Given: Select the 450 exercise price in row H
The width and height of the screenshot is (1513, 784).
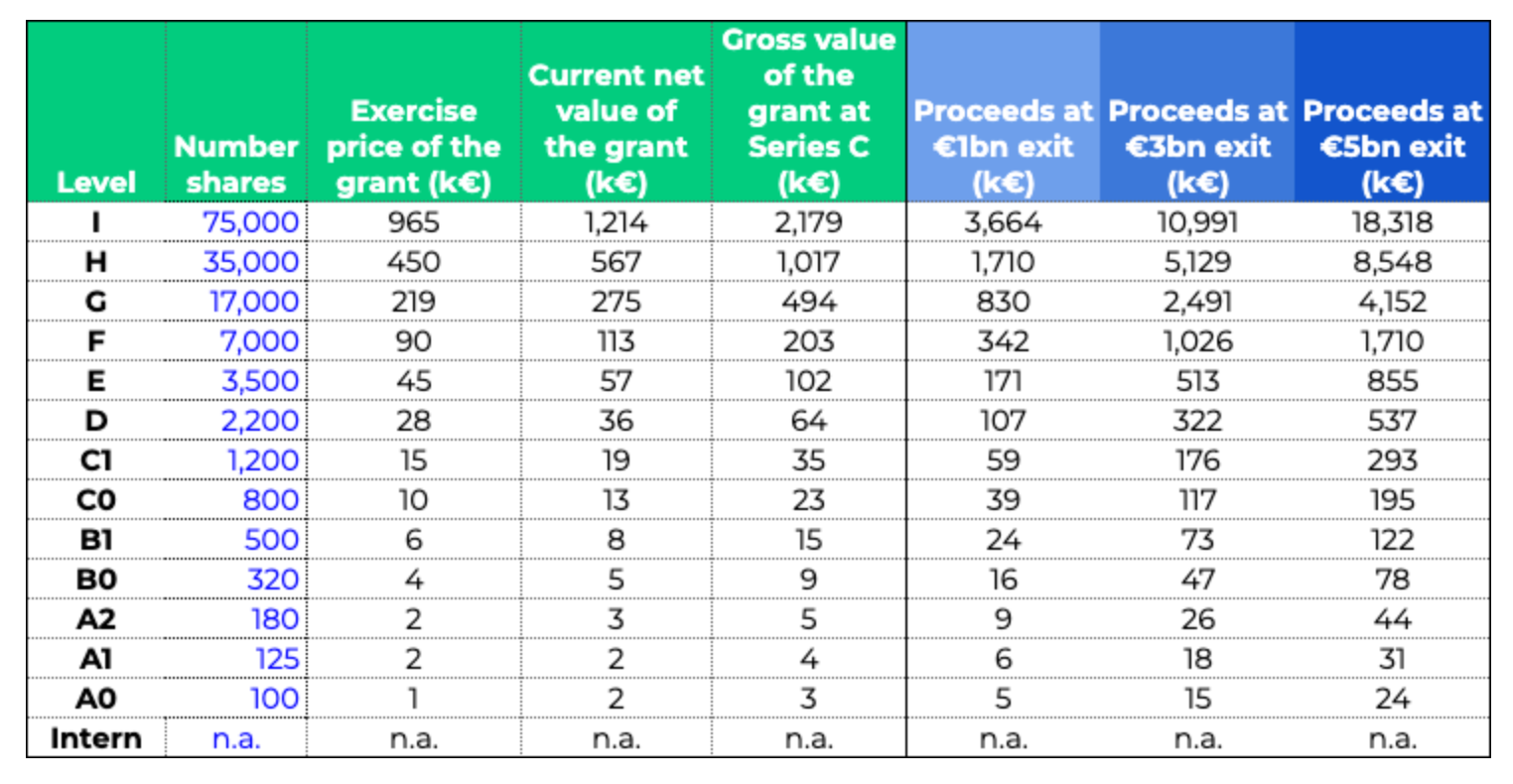Looking at the screenshot, I should click(413, 261).
